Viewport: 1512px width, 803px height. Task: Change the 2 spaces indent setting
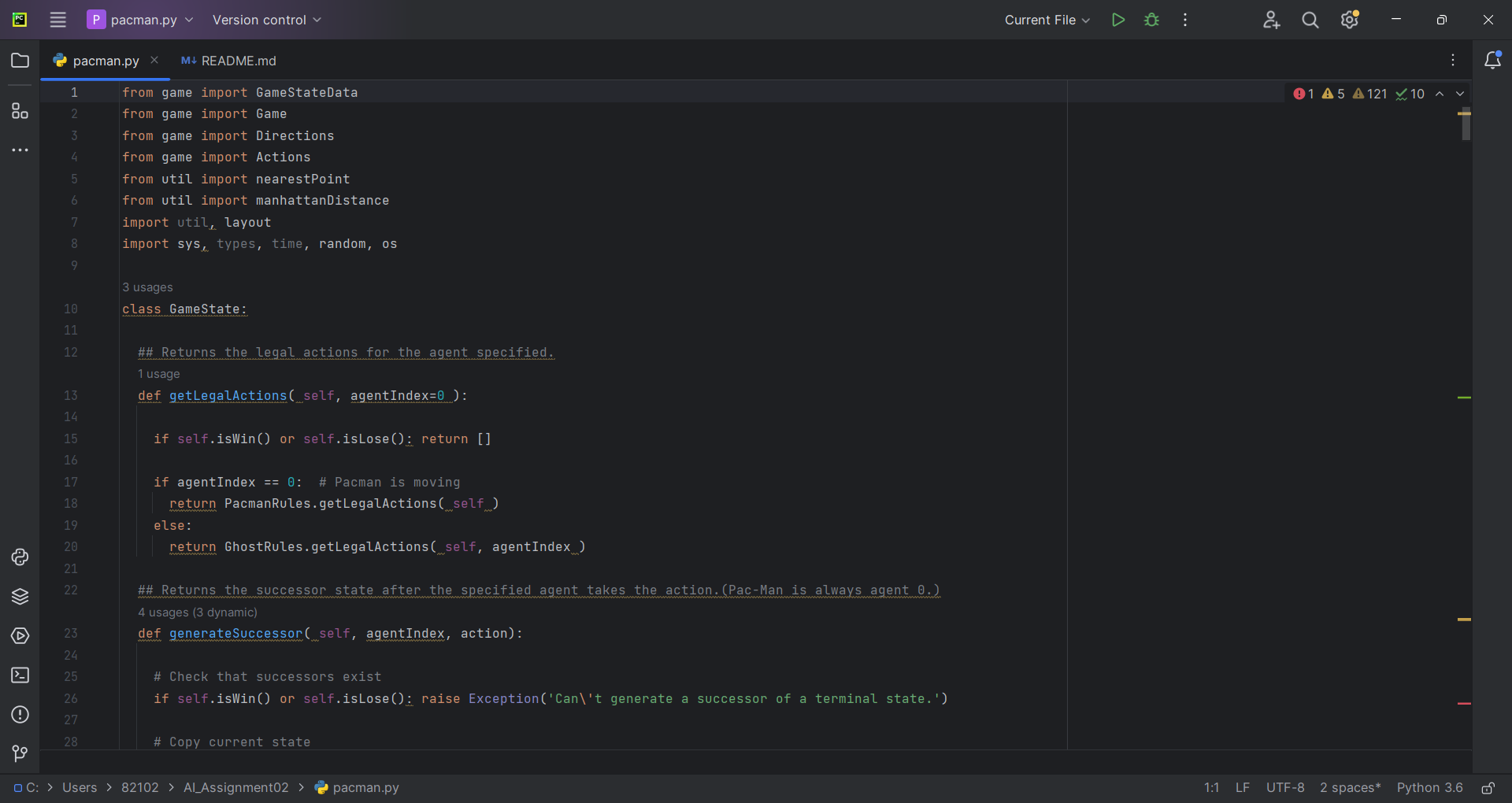point(1351,788)
